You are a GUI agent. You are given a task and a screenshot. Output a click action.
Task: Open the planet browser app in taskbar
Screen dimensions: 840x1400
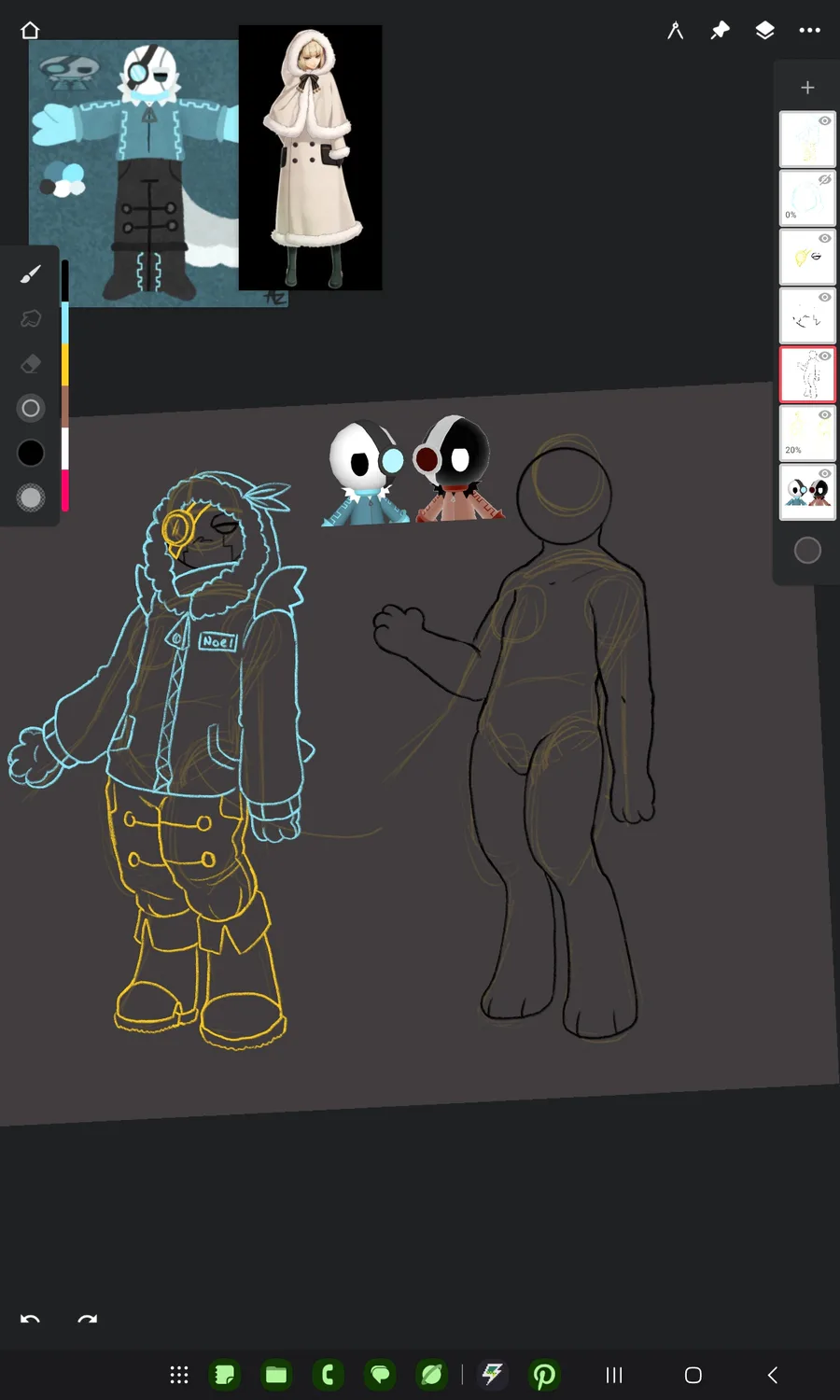432,1375
